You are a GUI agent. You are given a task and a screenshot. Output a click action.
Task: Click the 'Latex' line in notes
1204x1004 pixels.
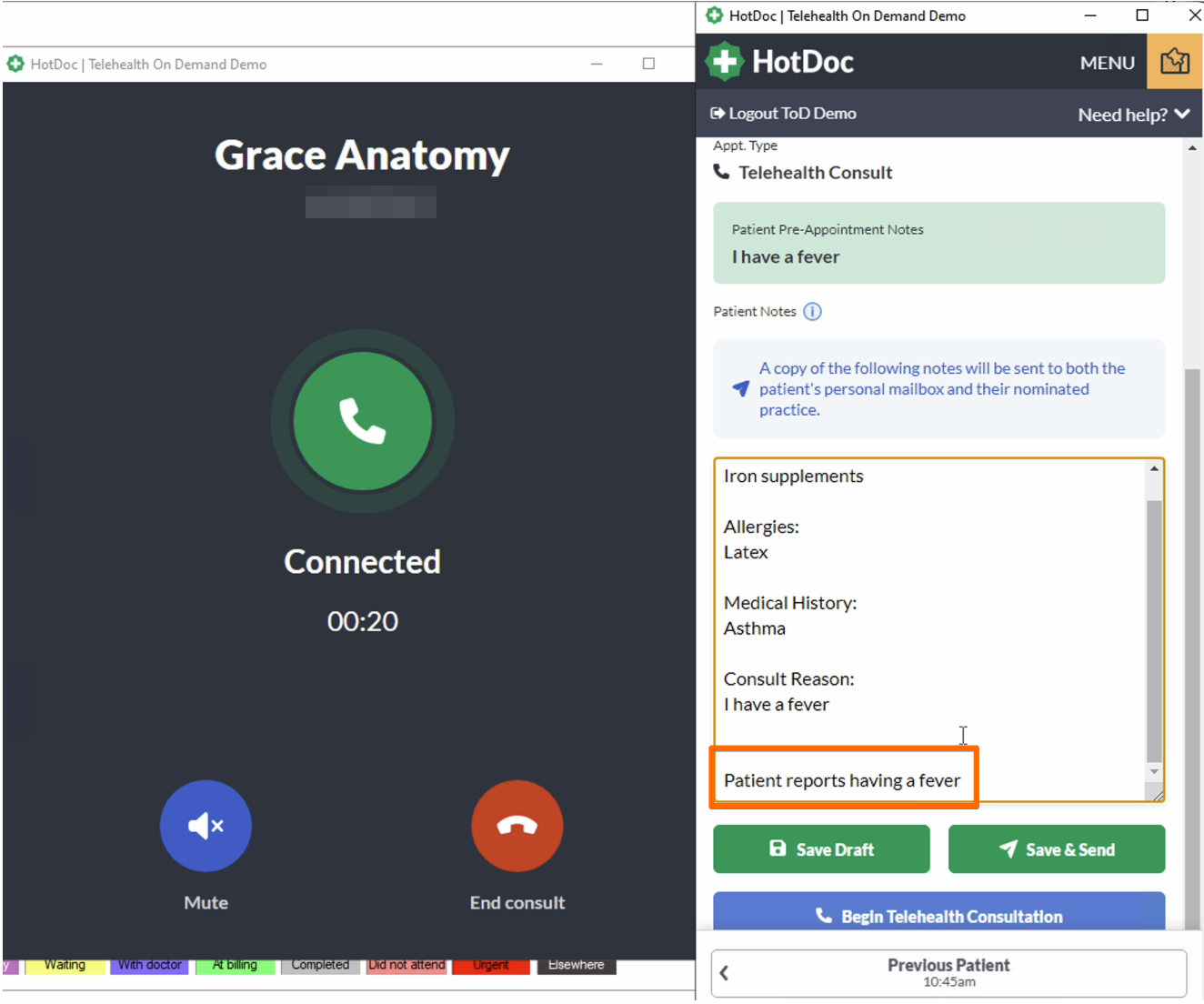(x=746, y=552)
